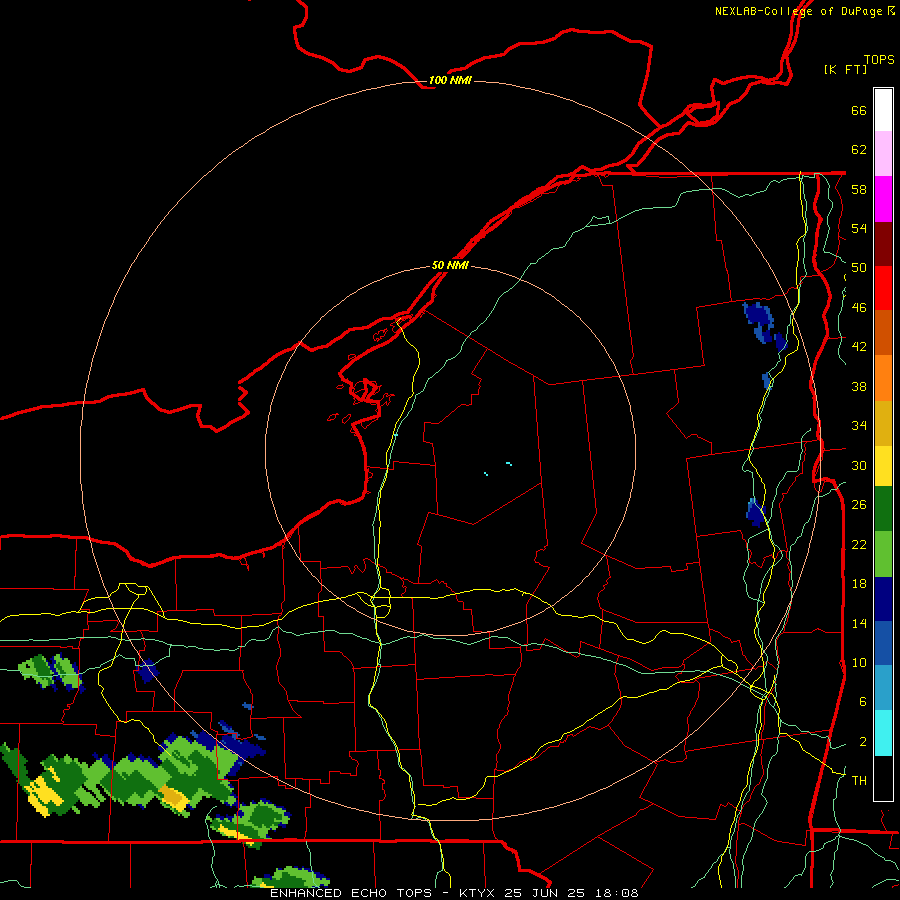The height and width of the screenshot is (900, 900).
Task: Click the navy 22 kft legend swatch
Action: pyautogui.click(x=883, y=599)
